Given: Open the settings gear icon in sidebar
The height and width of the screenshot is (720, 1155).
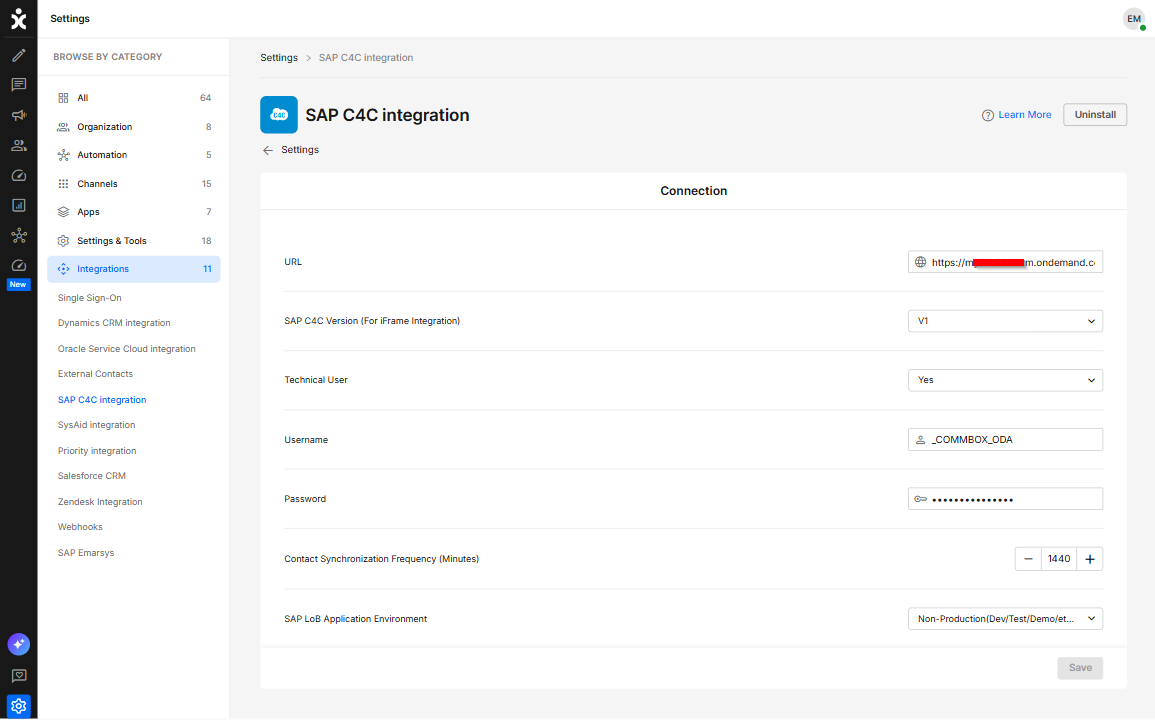Looking at the screenshot, I should click(x=18, y=706).
